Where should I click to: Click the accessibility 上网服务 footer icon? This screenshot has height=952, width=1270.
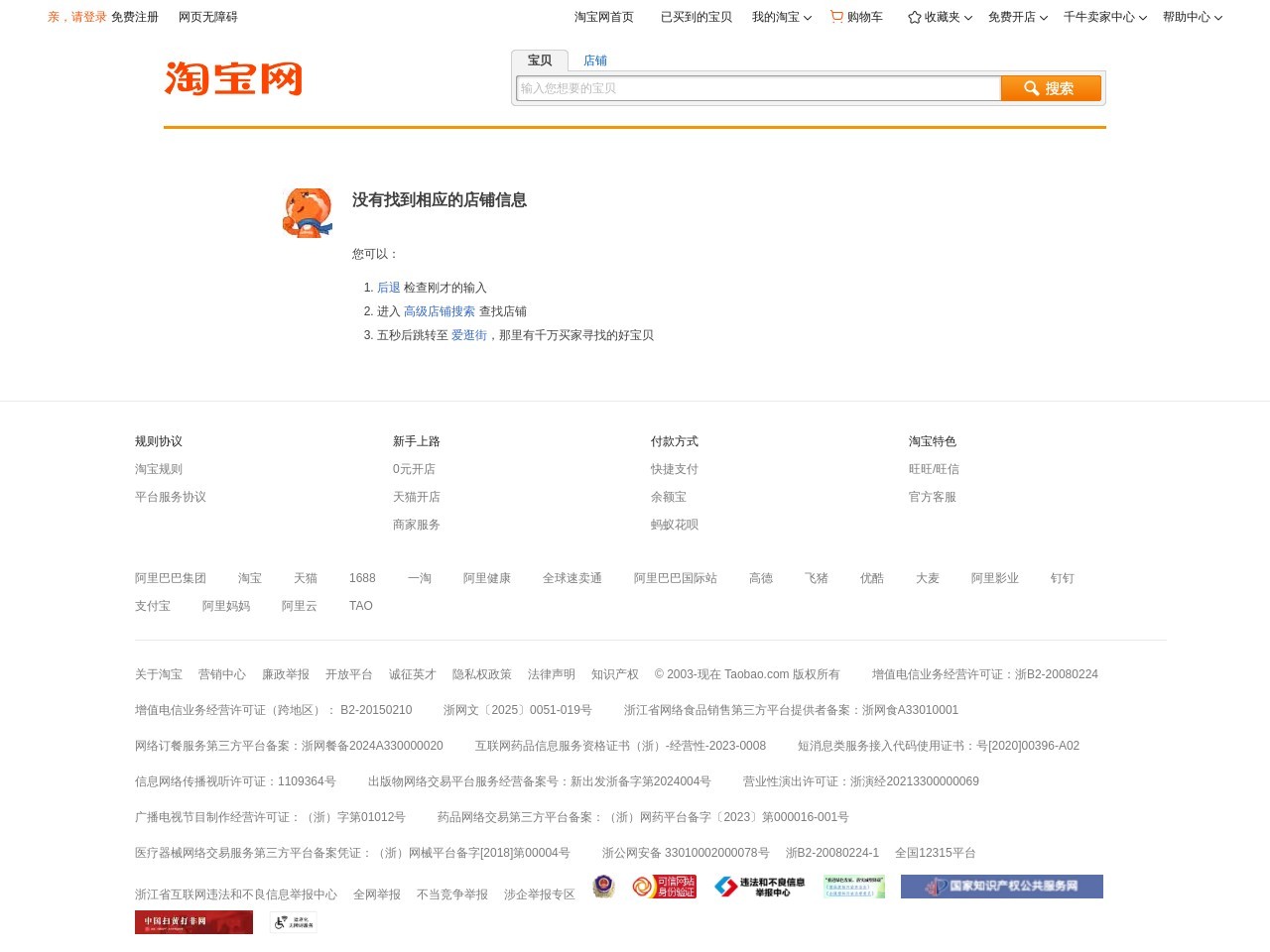pos(293,921)
